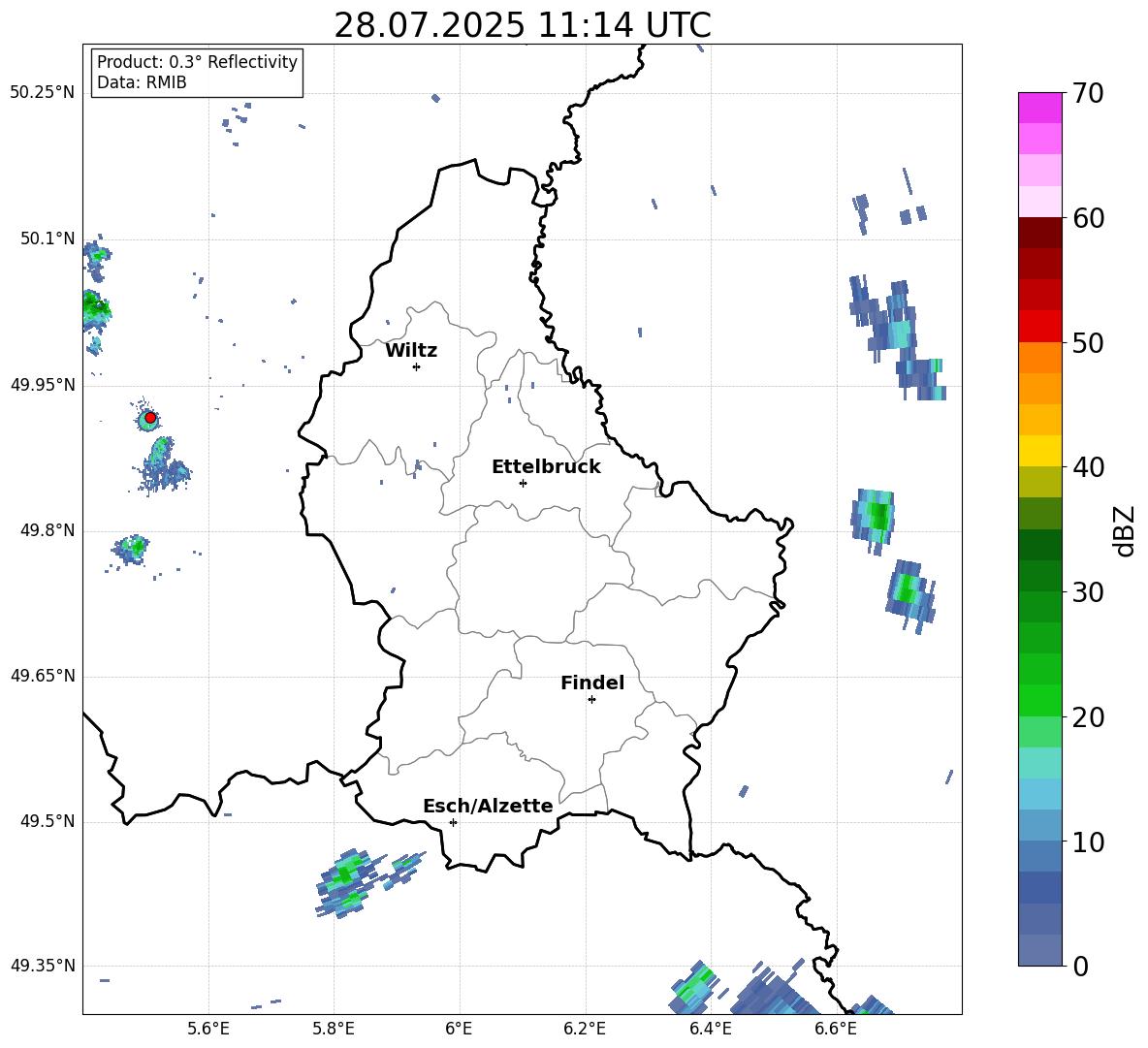Click the 60 colorbar tick label

(1088, 218)
